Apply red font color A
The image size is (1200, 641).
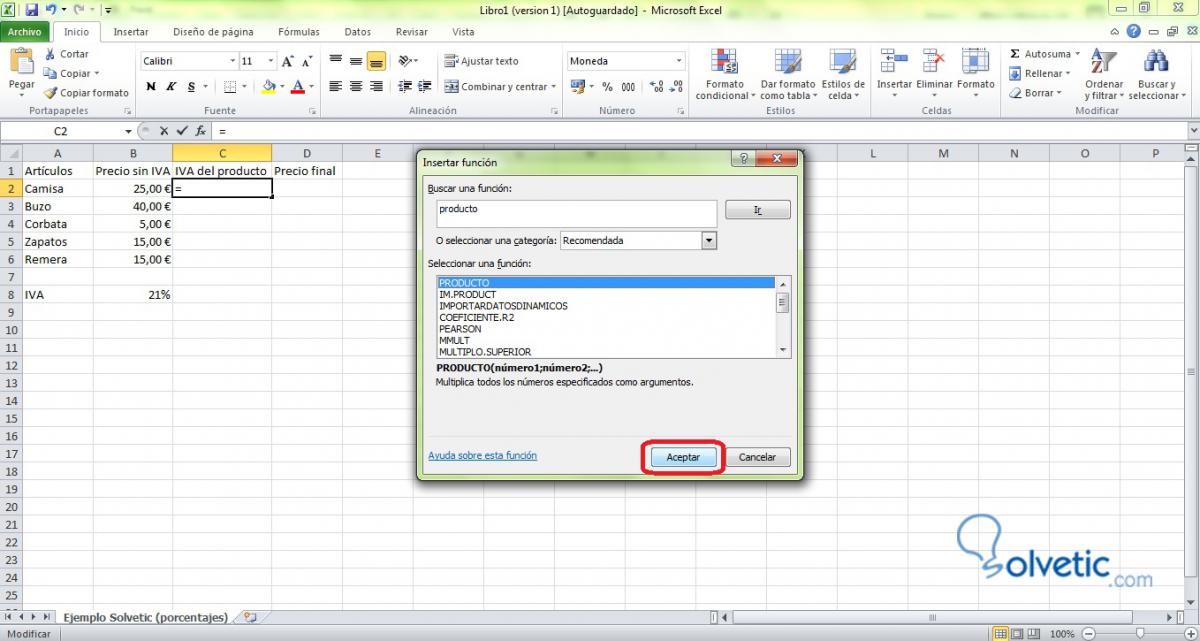[300, 87]
